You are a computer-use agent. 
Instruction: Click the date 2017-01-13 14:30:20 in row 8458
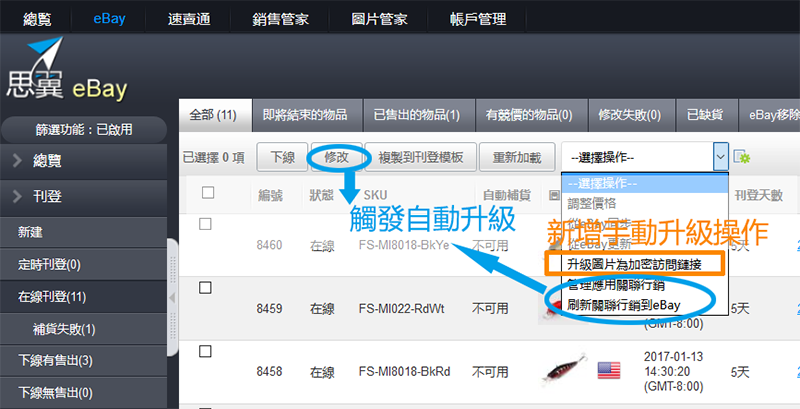click(x=673, y=371)
